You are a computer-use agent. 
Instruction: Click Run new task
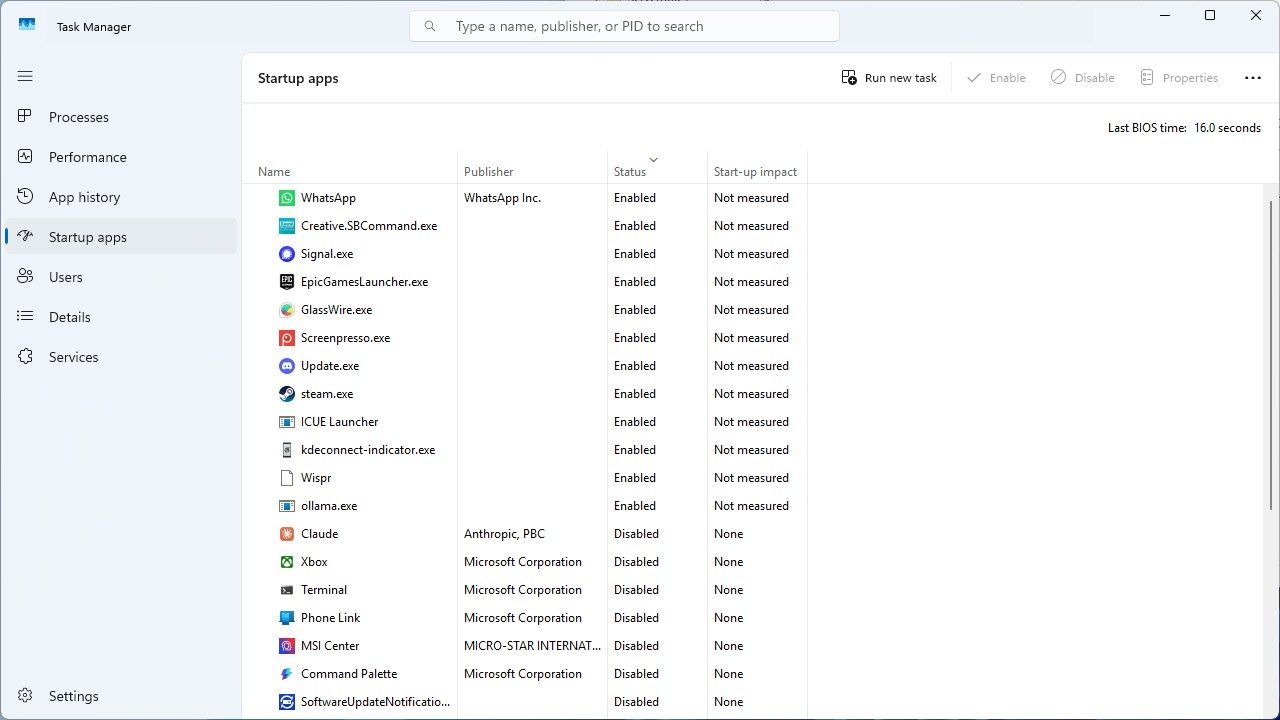coord(889,78)
